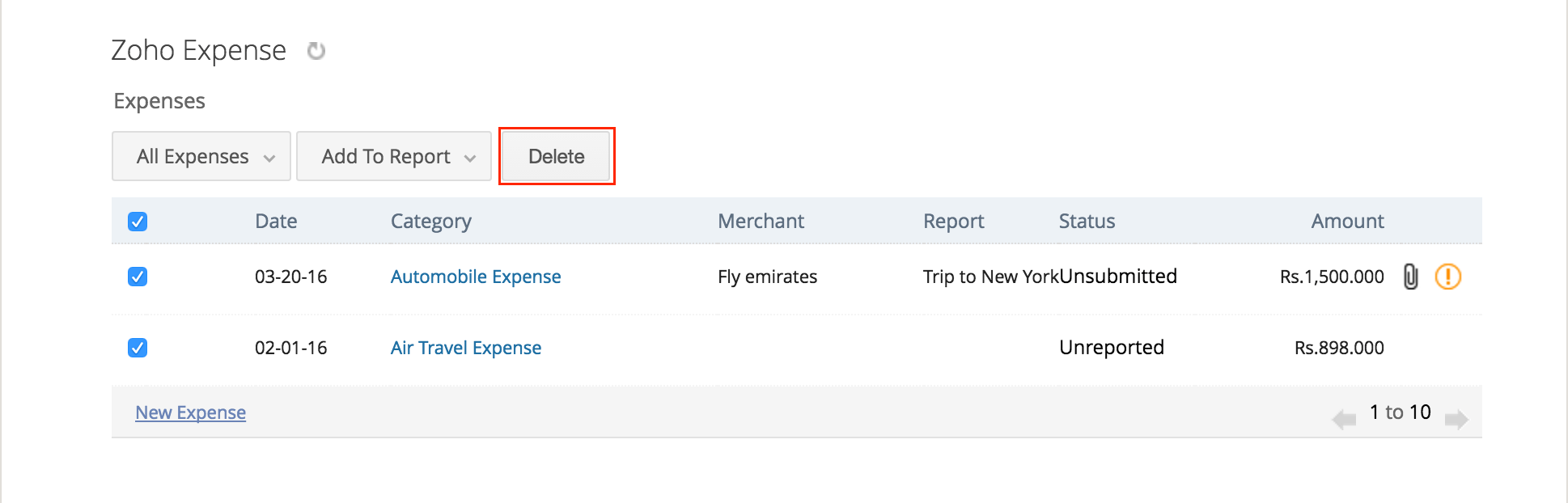
Task: Create a New Expense
Action: pyautogui.click(x=190, y=412)
